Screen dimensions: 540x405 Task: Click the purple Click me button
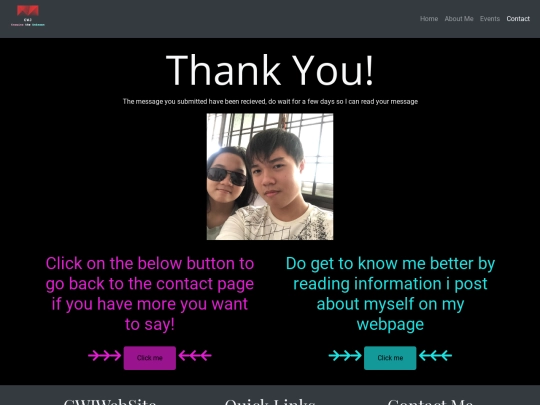tap(149, 358)
